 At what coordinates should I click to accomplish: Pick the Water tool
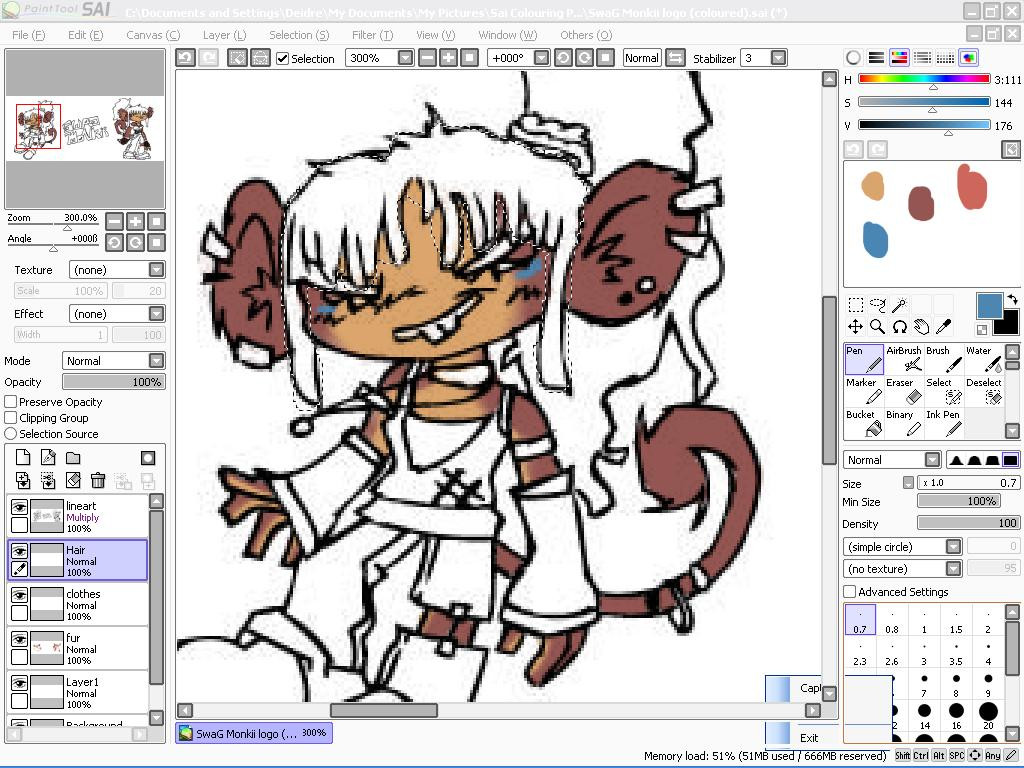tap(984, 359)
